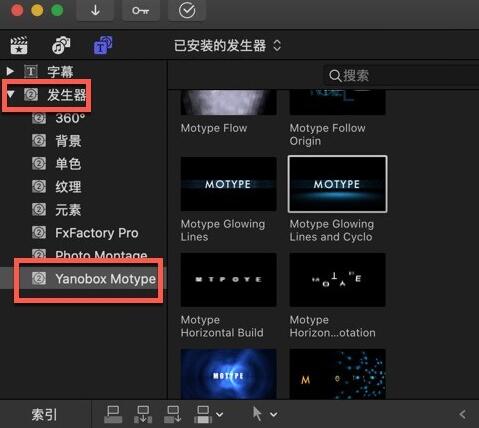Image resolution: width=479 pixels, height=428 pixels.
Task: Click the append clip button
Action: pos(173,414)
